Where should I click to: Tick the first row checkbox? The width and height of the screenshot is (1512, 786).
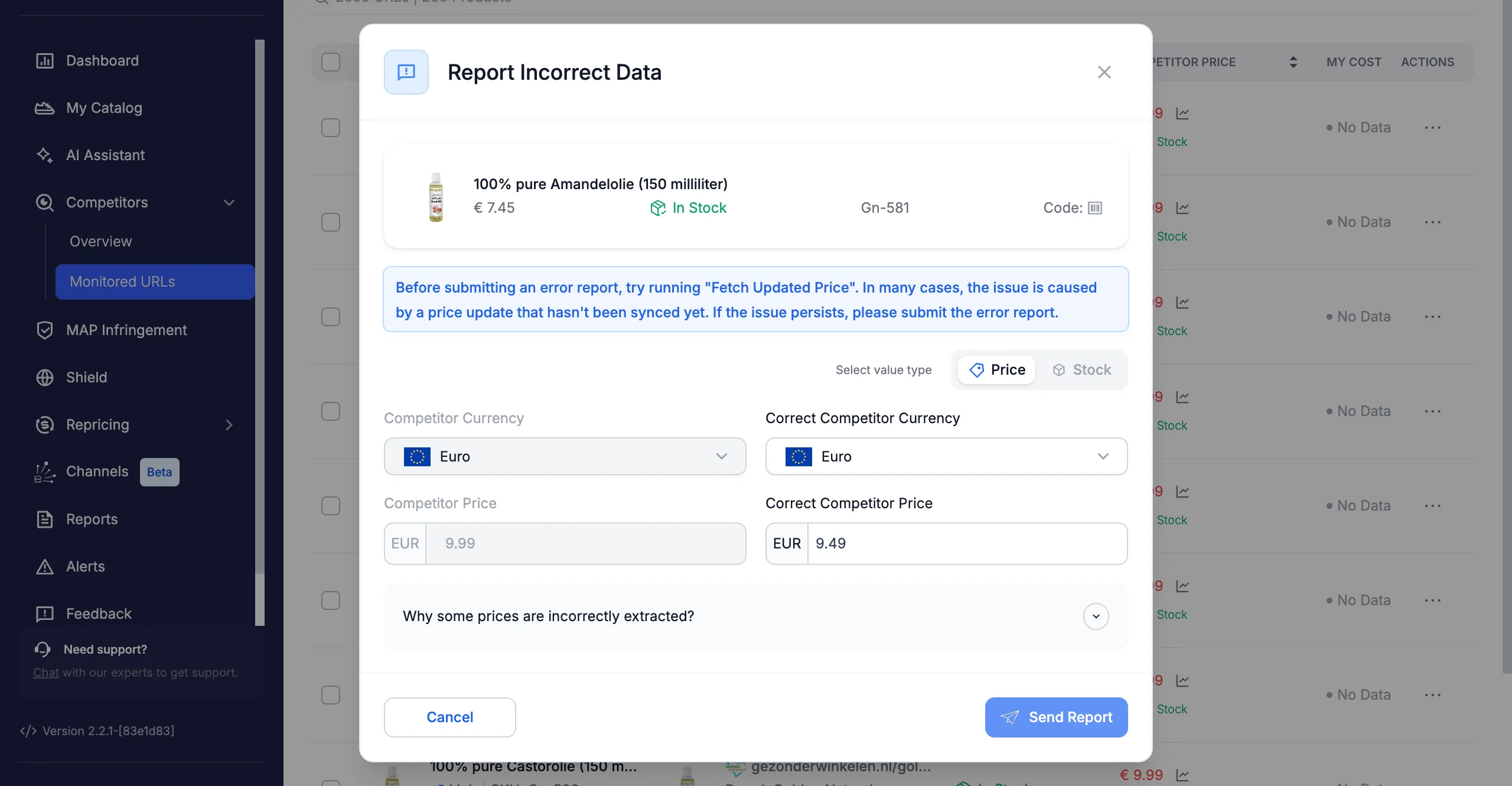click(x=331, y=128)
